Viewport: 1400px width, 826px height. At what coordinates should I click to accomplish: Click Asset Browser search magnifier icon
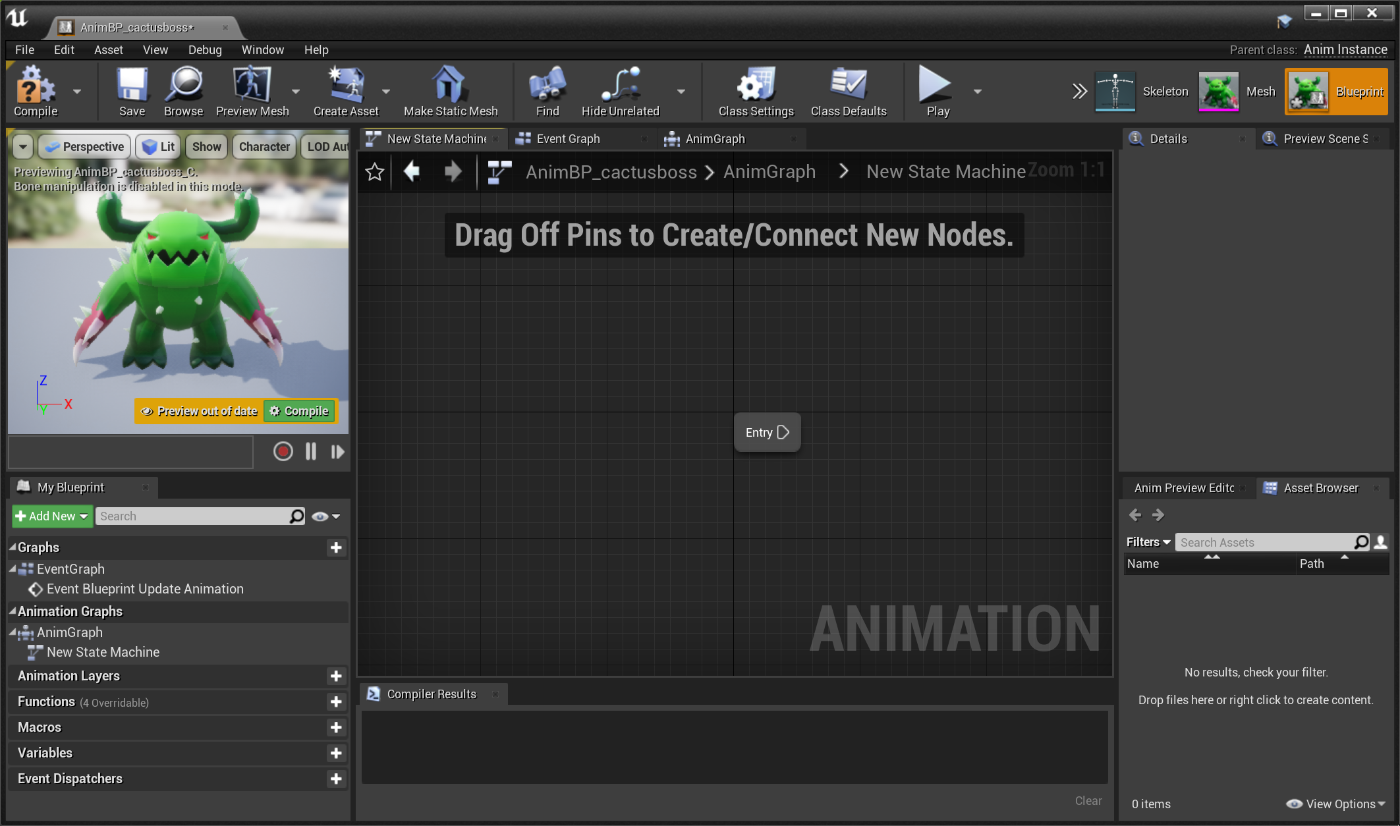pyautogui.click(x=1361, y=542)
